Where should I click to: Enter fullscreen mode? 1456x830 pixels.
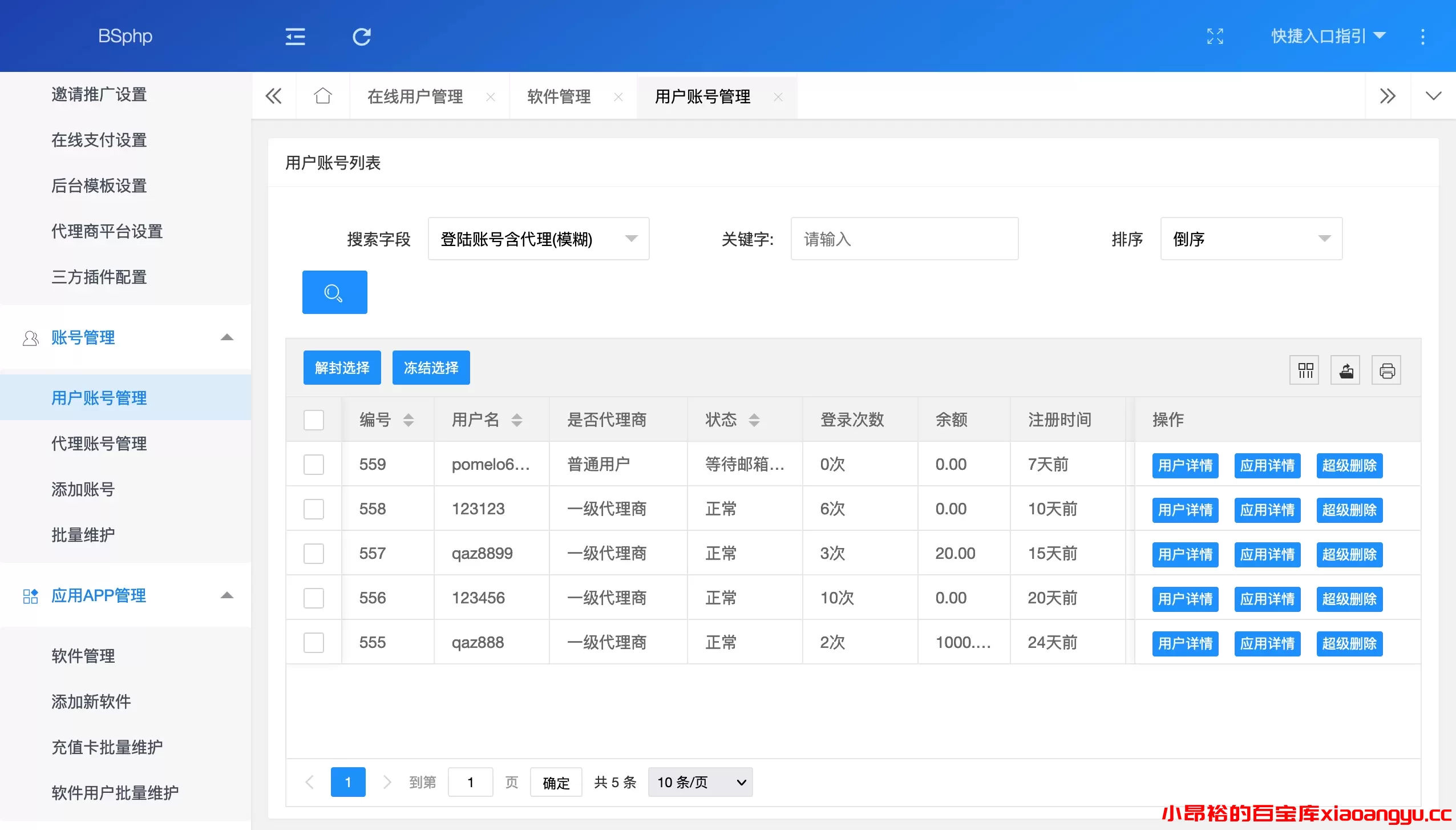(1216, 36)
